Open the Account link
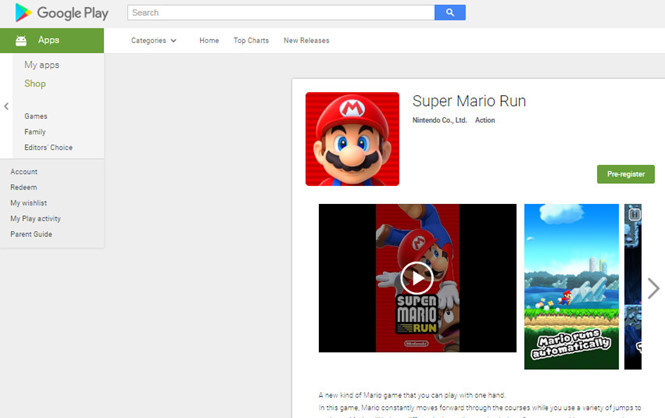Screen dimensions: 665x418 pyautogui.click(x=24, y=172)
